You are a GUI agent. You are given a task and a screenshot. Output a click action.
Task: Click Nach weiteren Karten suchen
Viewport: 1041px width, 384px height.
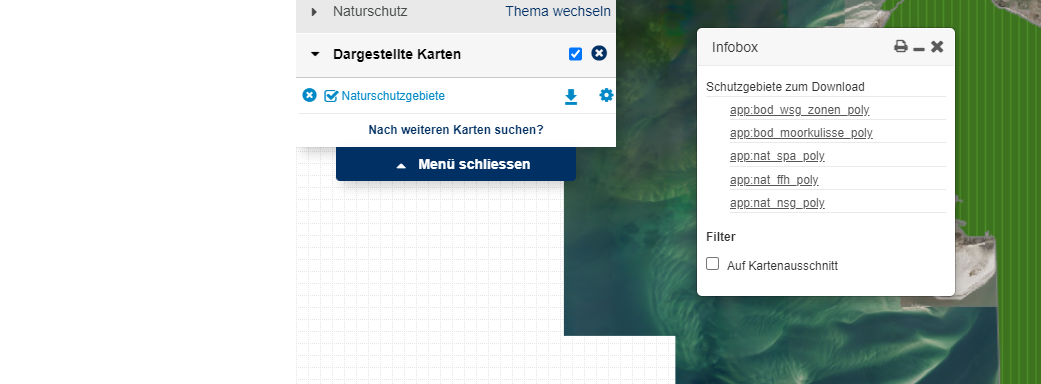tap(456, 130)
